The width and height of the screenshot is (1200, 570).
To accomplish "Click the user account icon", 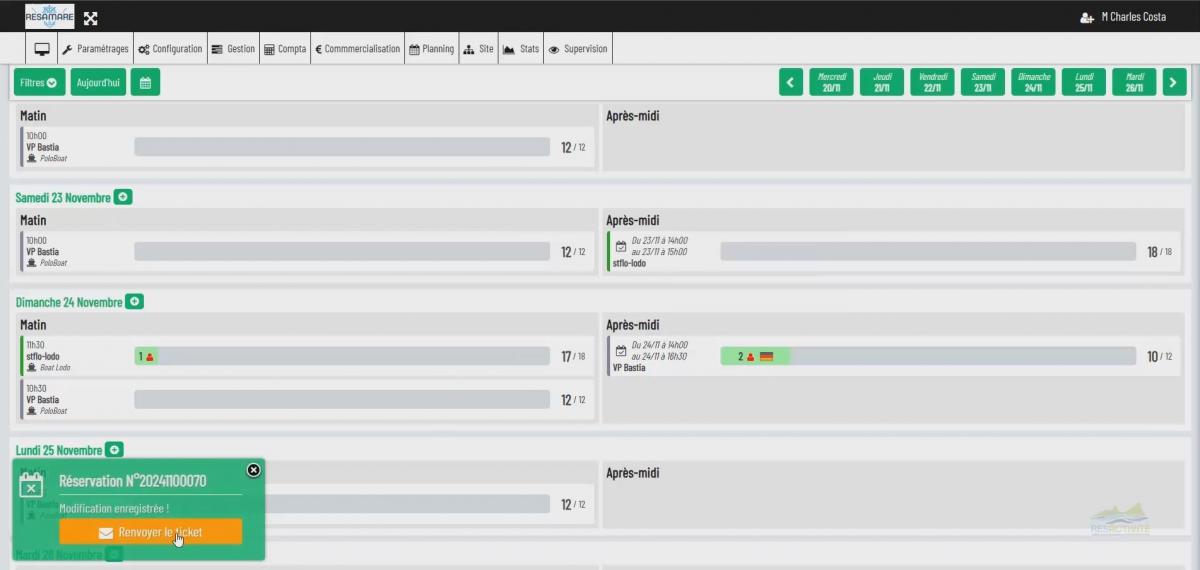I will click(x=1087, y=17).
